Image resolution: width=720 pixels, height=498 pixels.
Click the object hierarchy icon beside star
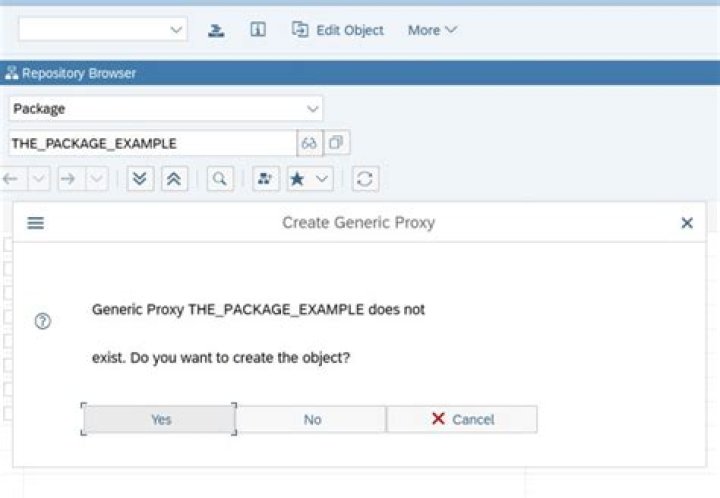[265, 179]
